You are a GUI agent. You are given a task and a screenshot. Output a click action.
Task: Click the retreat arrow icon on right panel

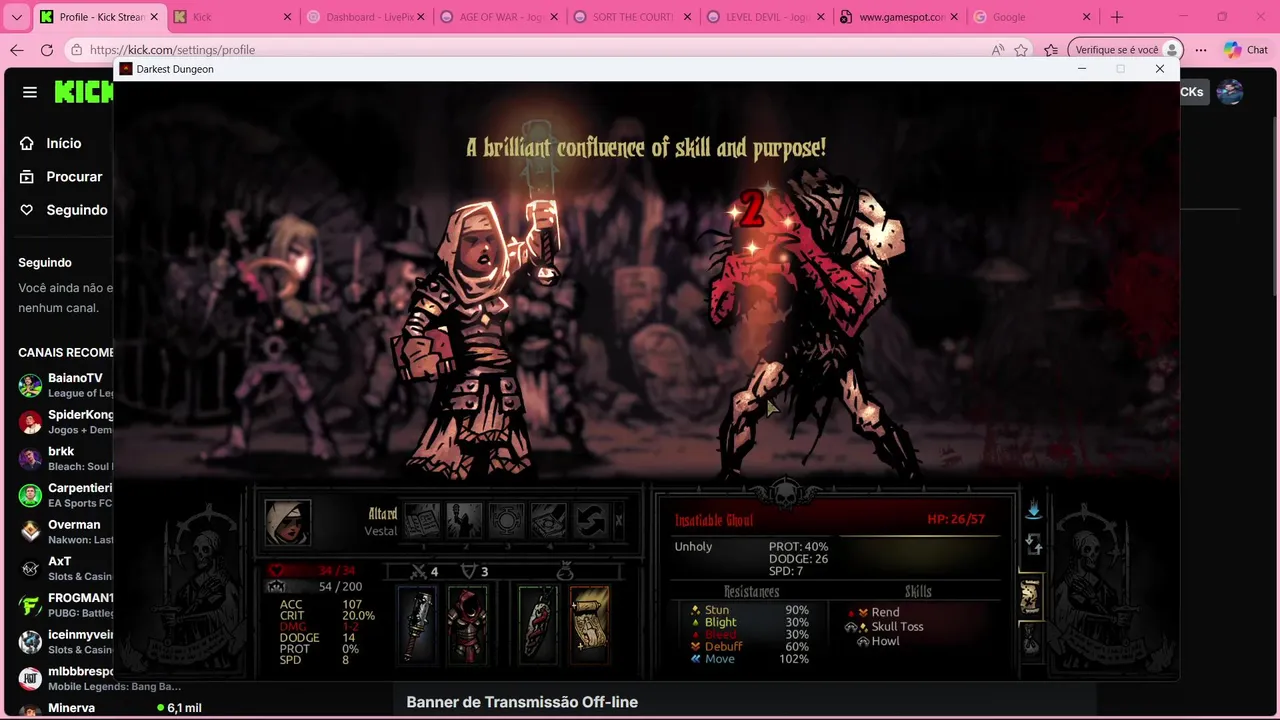(1033, 545)
